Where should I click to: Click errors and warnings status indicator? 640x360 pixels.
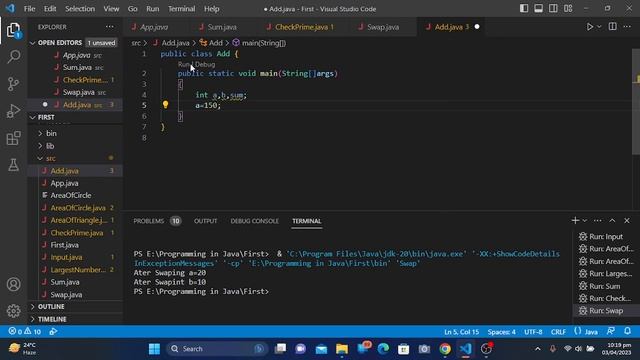click(x=25, y=331)
